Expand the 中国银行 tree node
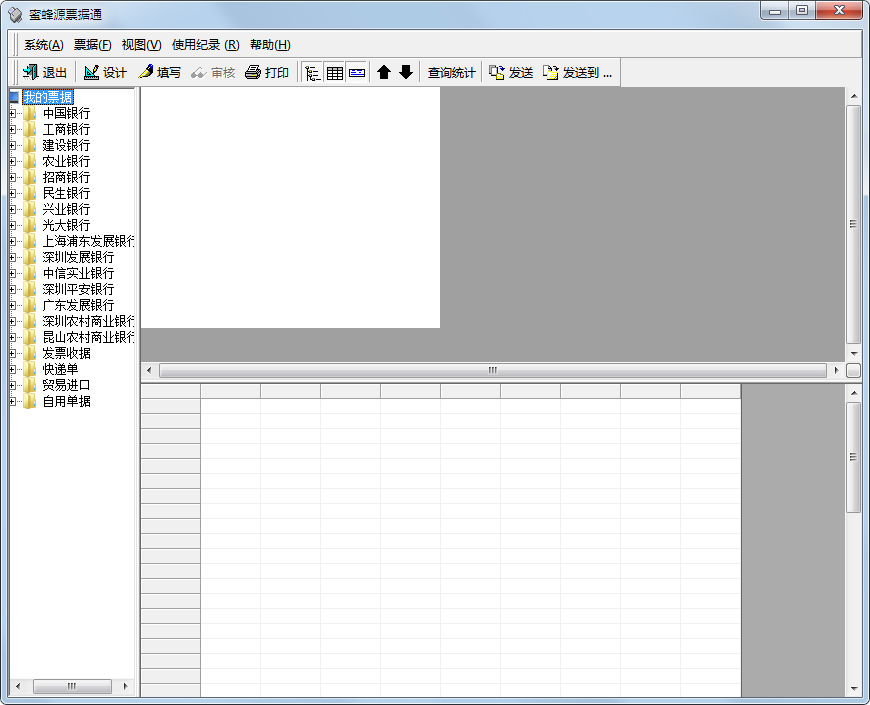Image resolution: width=870 pixels, height=705 pixels. pyautogui.click(x=10, y=113)
